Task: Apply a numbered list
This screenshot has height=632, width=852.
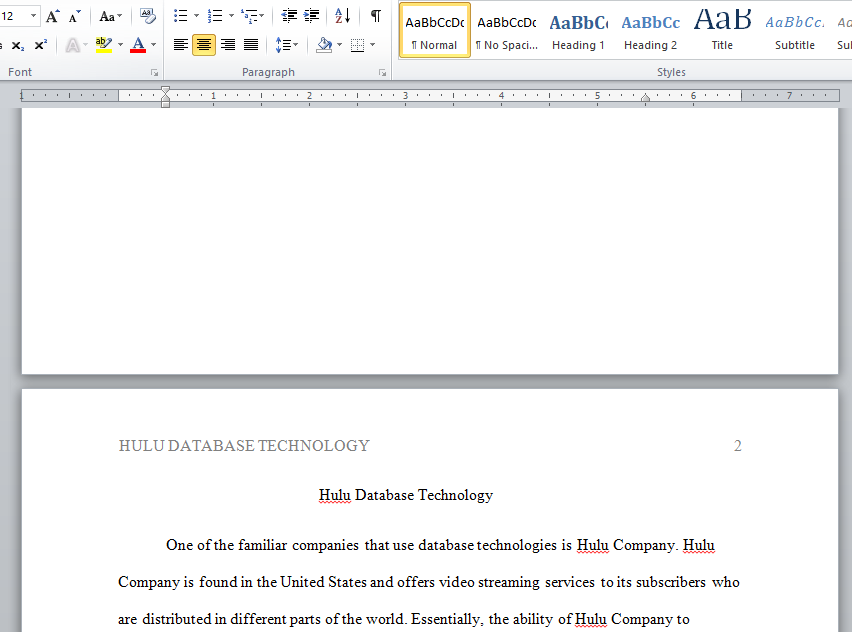Action: [215, 16]
